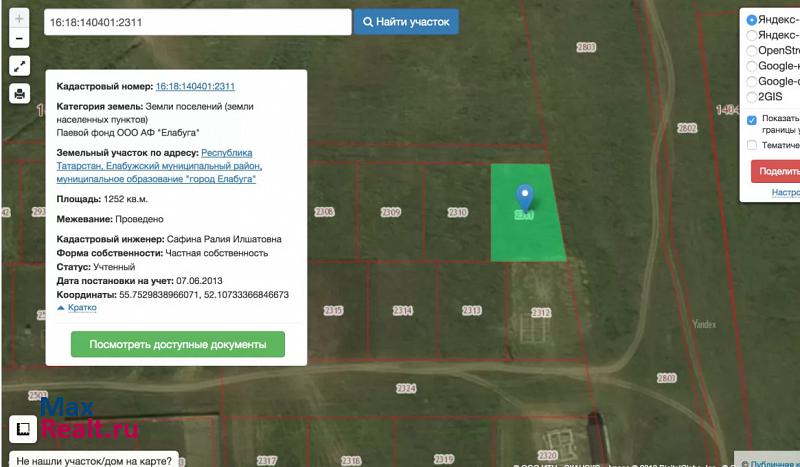Image resolution: width=800 pixels, height=467 pixels.
Task: Select the 2GIS map layer
Action: point(752,97)
